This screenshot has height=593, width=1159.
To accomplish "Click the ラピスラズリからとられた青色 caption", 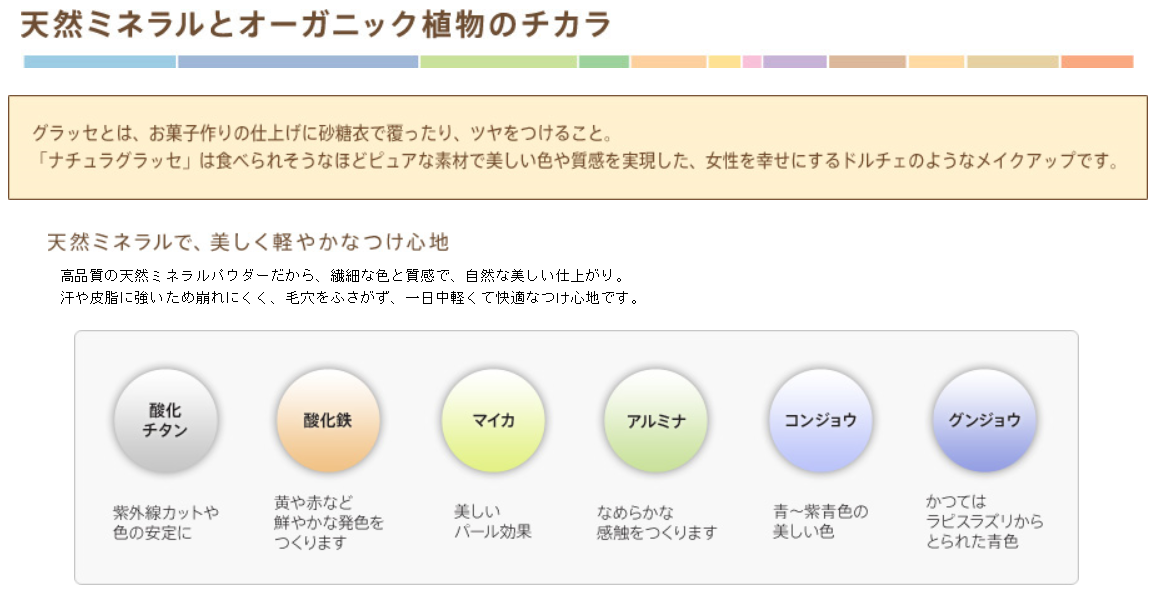I will coord(985,521).
